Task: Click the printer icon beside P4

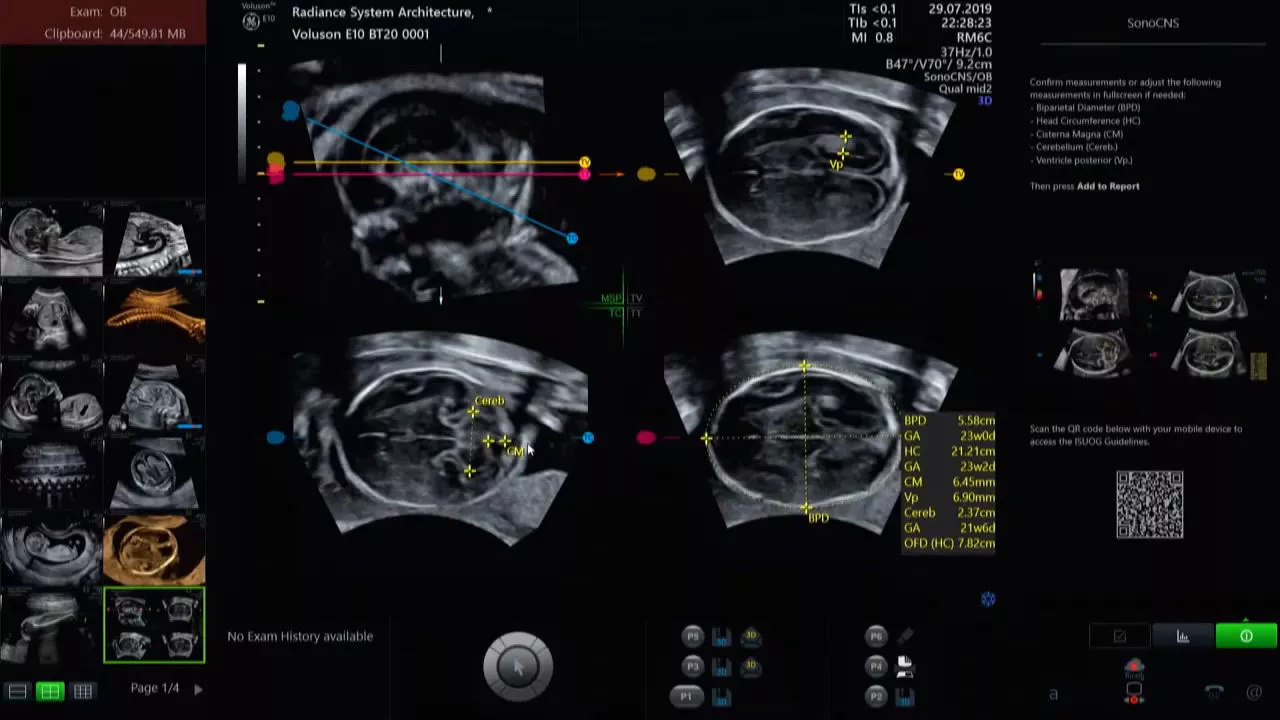Action: click(904, 666)
